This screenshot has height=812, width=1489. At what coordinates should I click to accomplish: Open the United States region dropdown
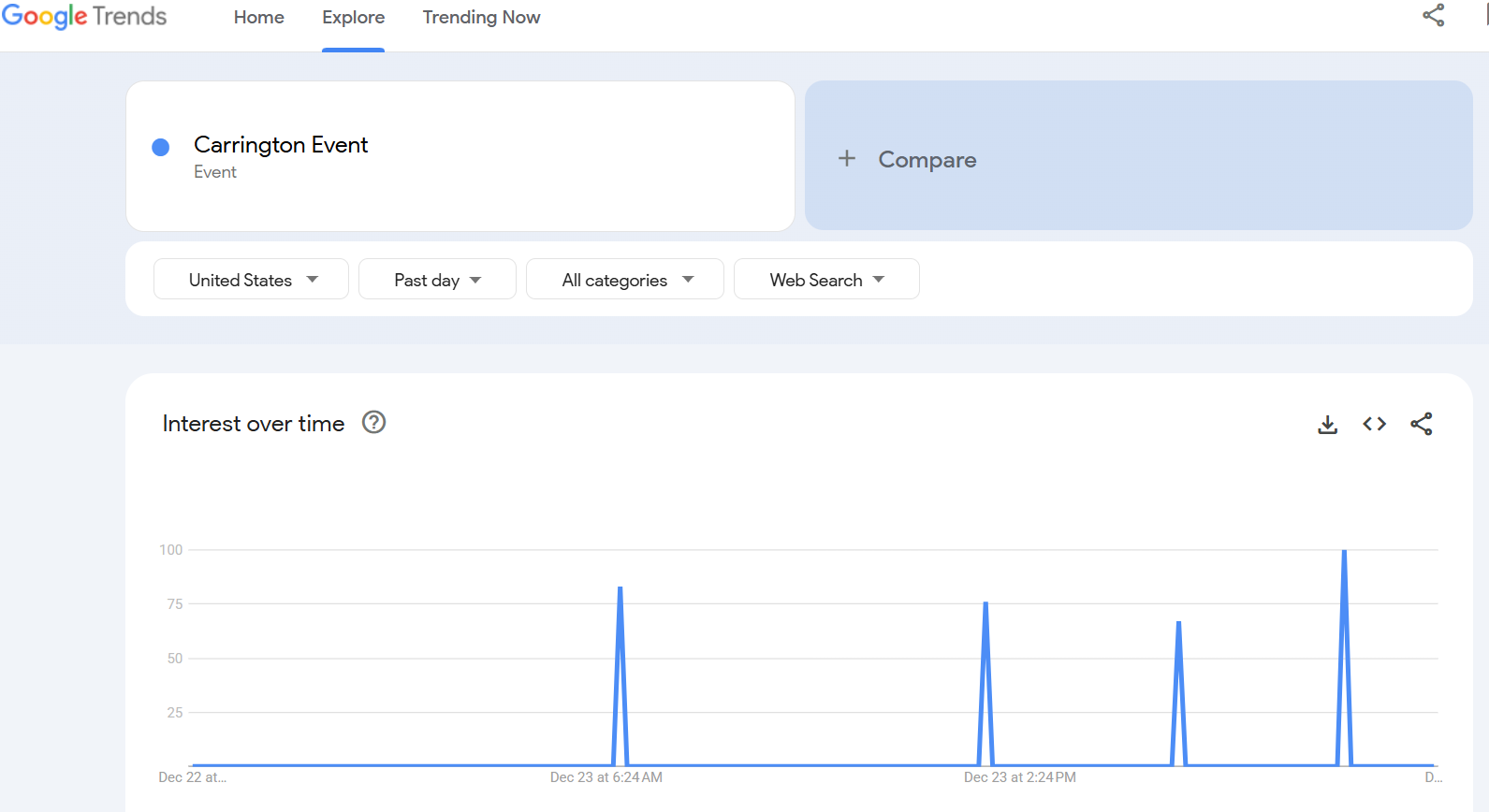tap(251, 280)
